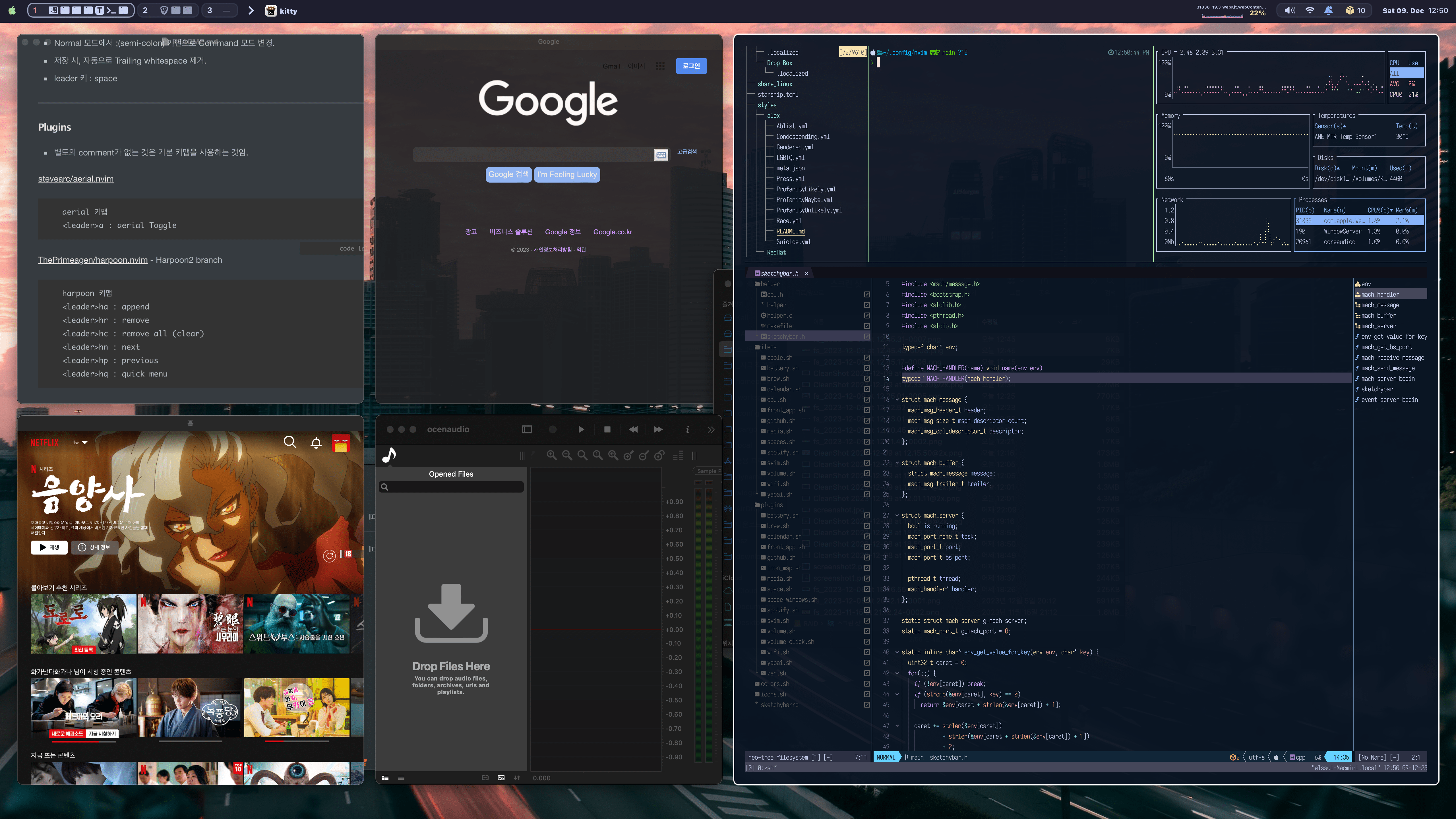Collapse the struct mach_message fold
The height and width of the screenshot is (819, 1456).
pos(896,400)
